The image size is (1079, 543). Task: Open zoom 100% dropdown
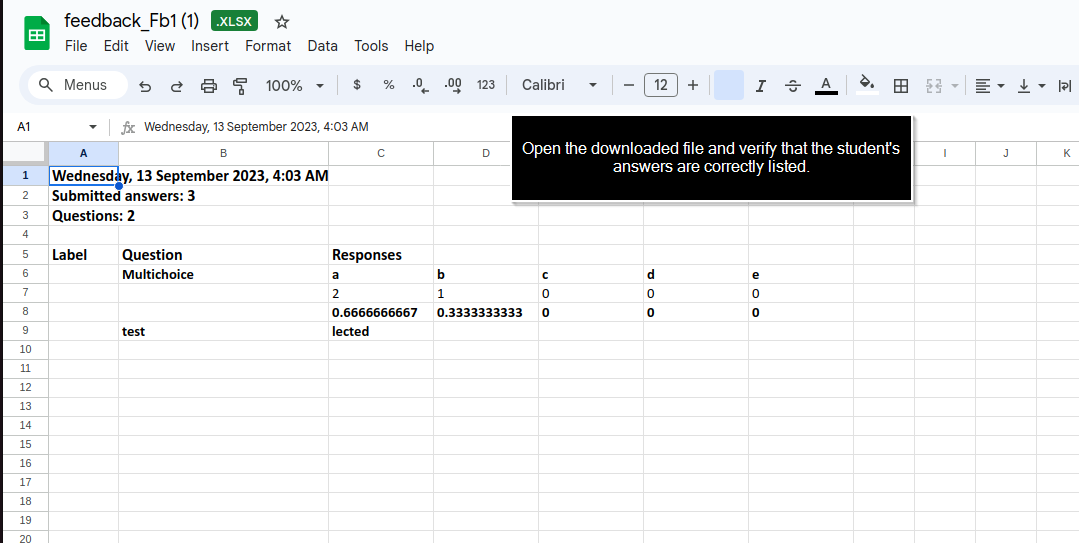(x=295, y=85)
